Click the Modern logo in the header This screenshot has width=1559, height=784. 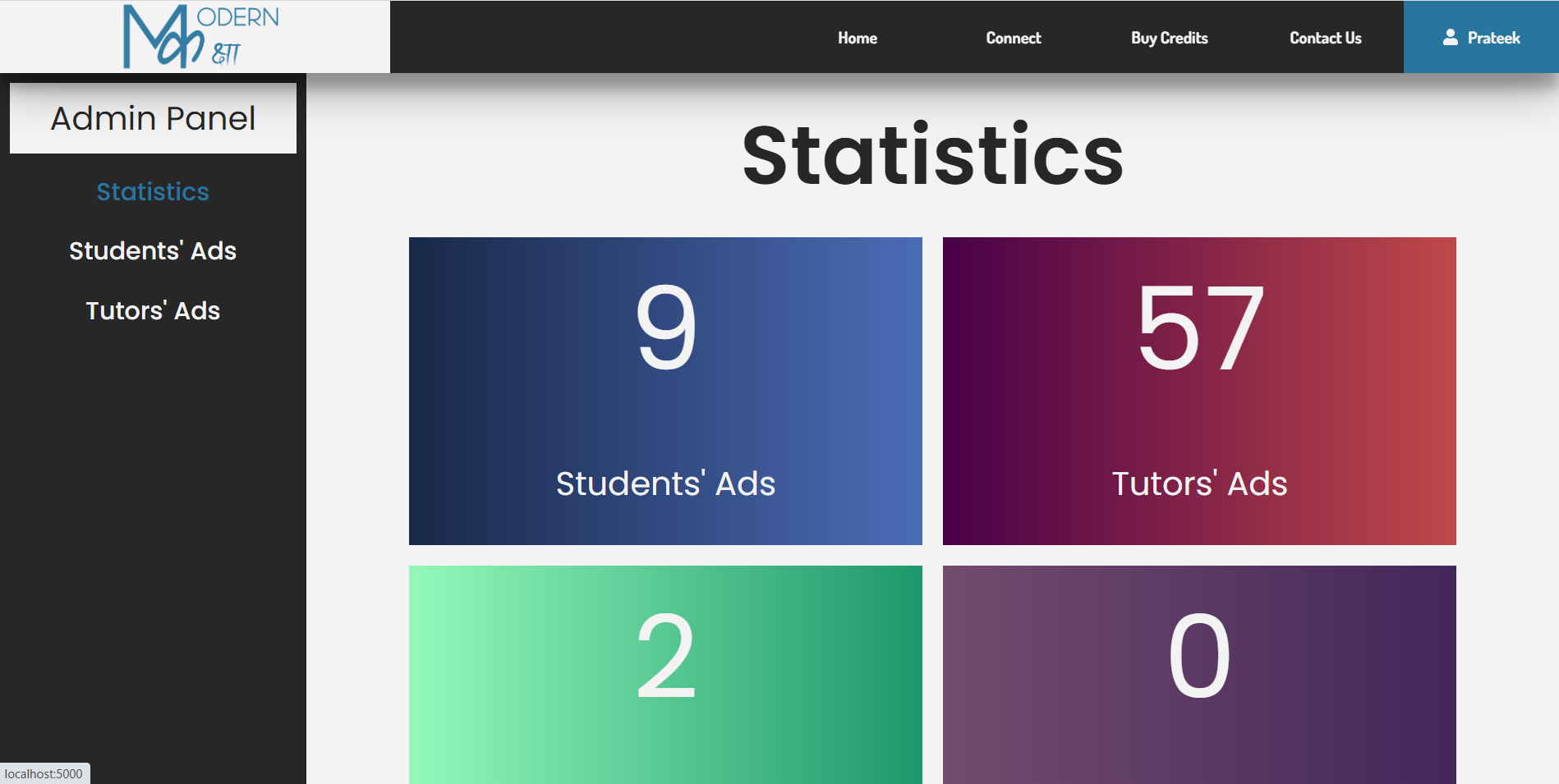coord(201,36)
